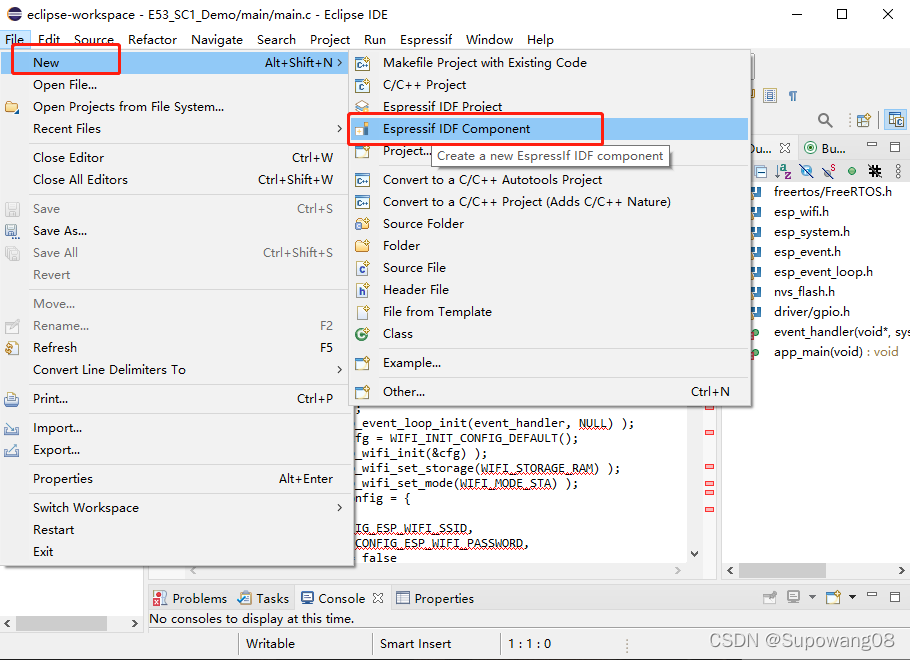
Task: Click Smart Insert in status bar
Action: tap(415, 644)
